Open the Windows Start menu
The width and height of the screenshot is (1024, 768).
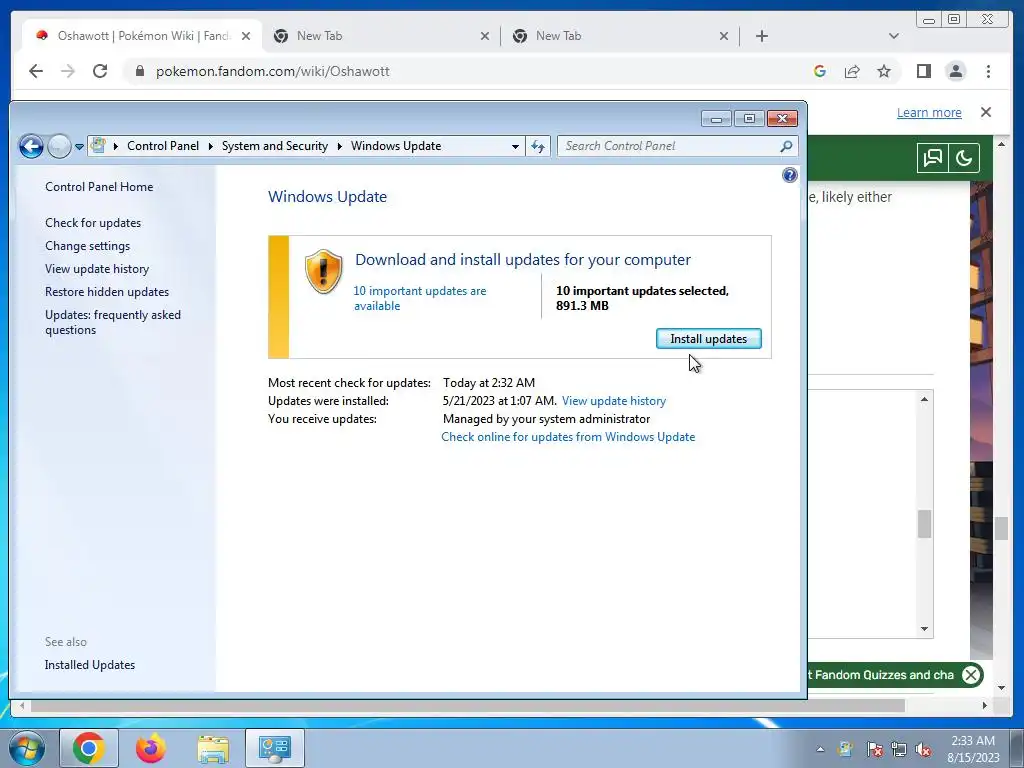tap(27, 748)
